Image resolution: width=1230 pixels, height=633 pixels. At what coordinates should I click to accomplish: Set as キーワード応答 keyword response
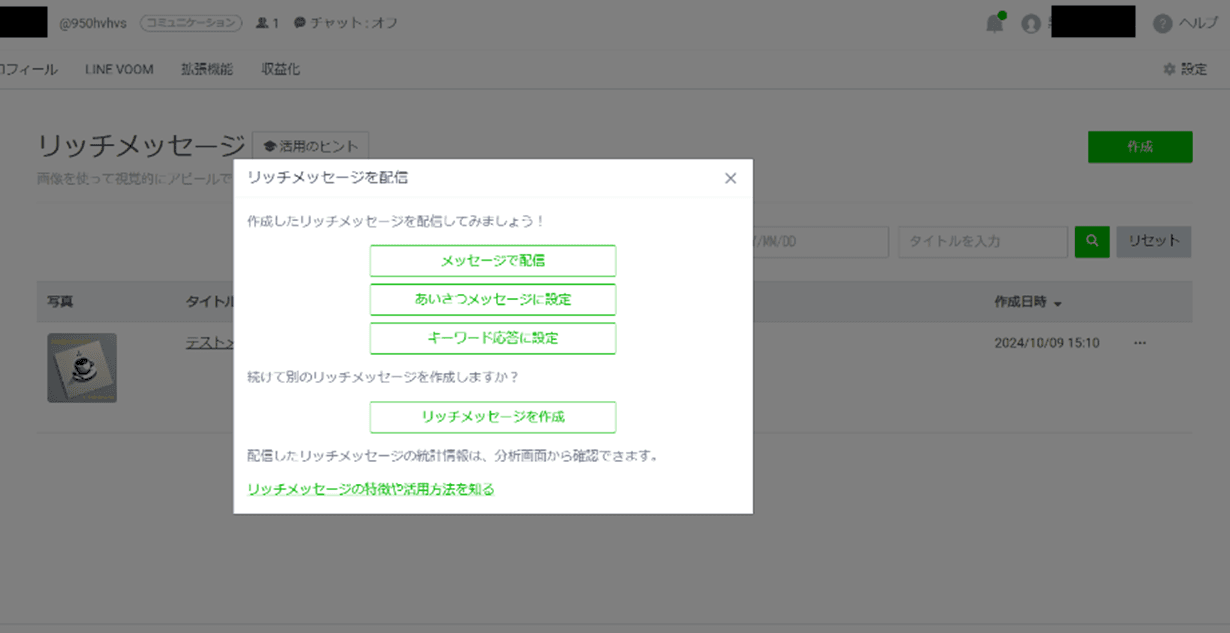pos(493,338)
